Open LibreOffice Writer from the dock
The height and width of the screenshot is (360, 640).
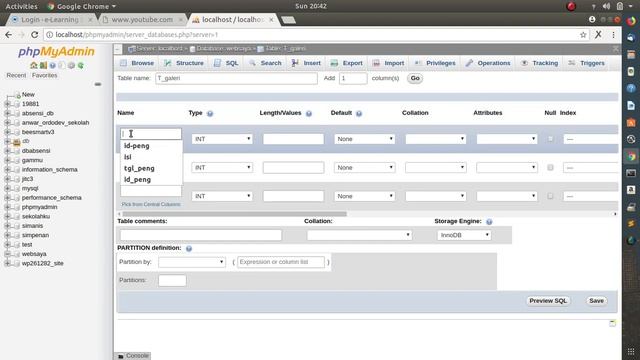[x=631, y=105]
